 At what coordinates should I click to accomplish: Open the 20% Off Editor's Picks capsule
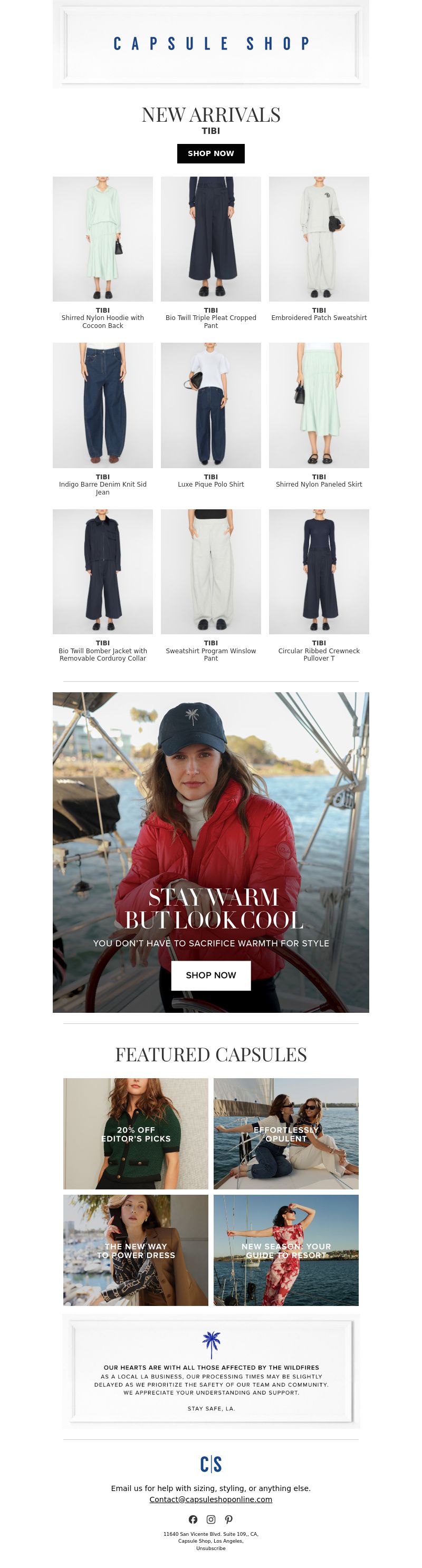136,1134
